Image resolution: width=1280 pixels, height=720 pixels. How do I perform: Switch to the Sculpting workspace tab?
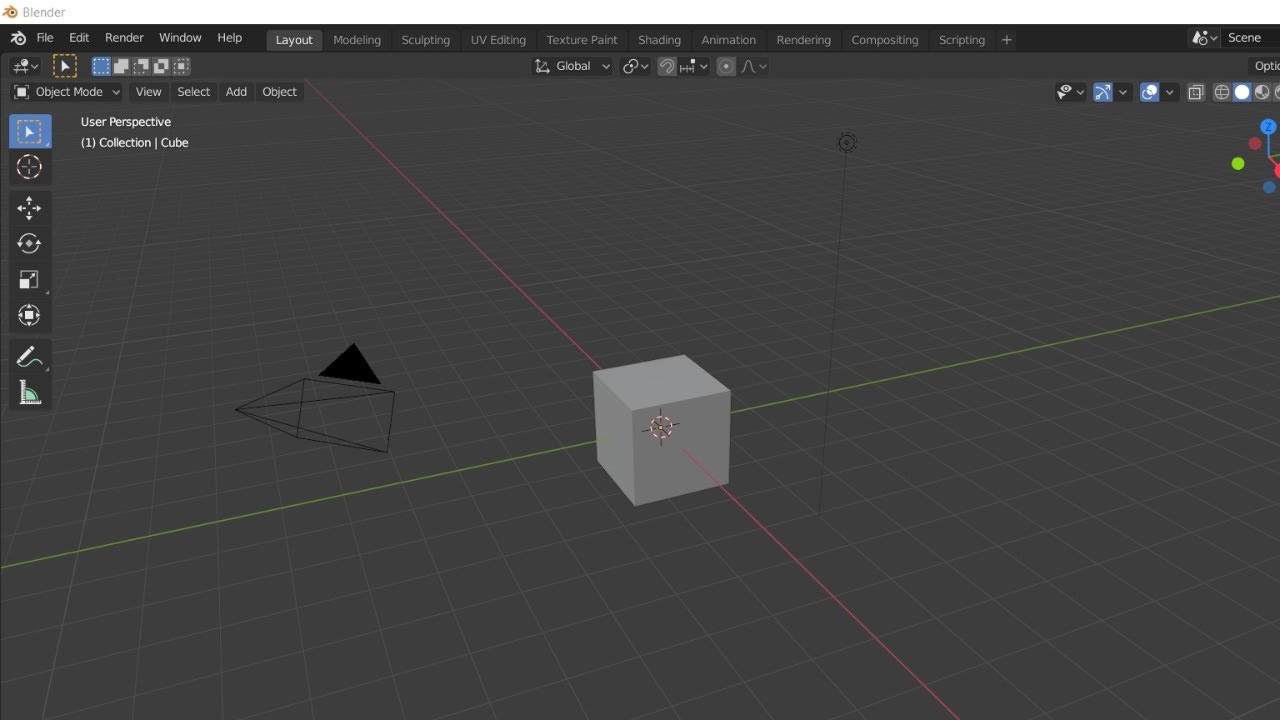425,40
